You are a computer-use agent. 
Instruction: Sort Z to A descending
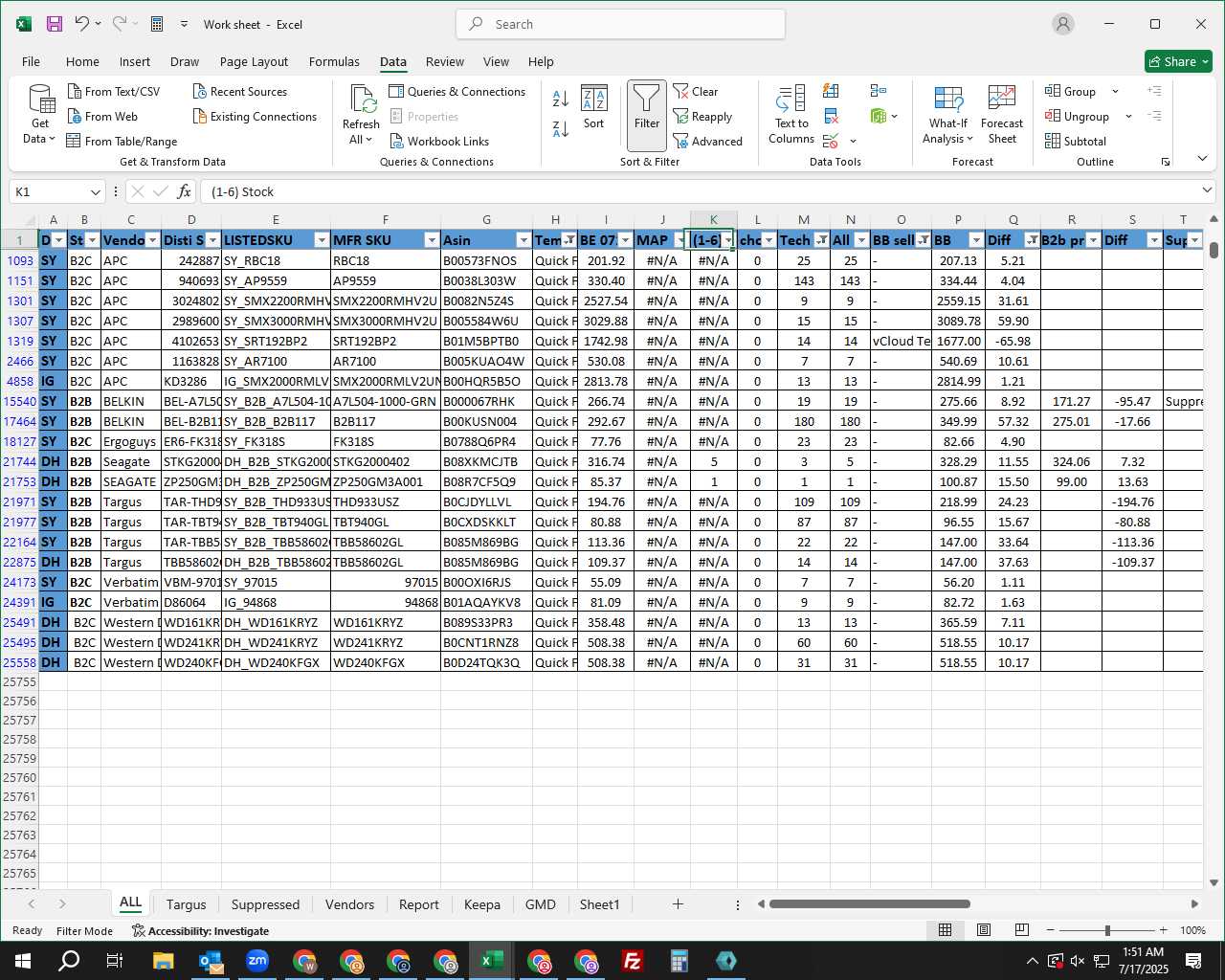click(x=562, y=127)
